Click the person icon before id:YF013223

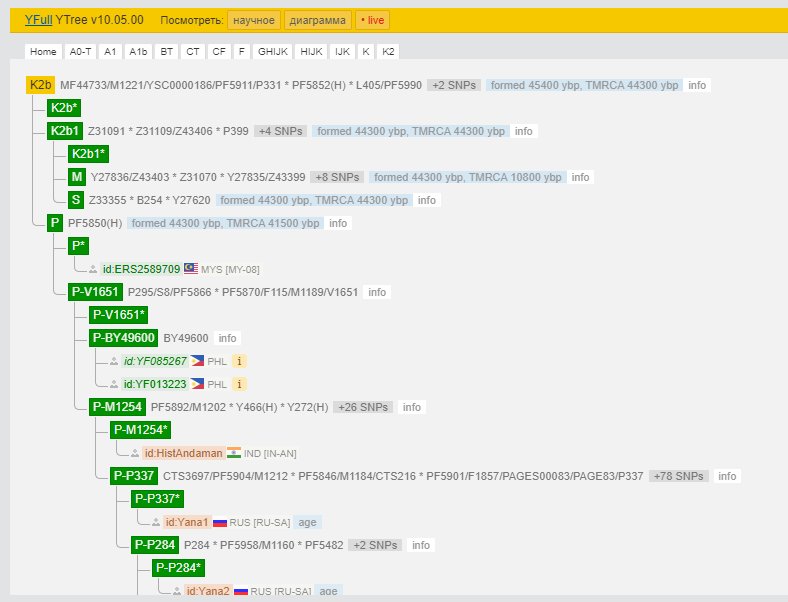click(x=114, y=384)
